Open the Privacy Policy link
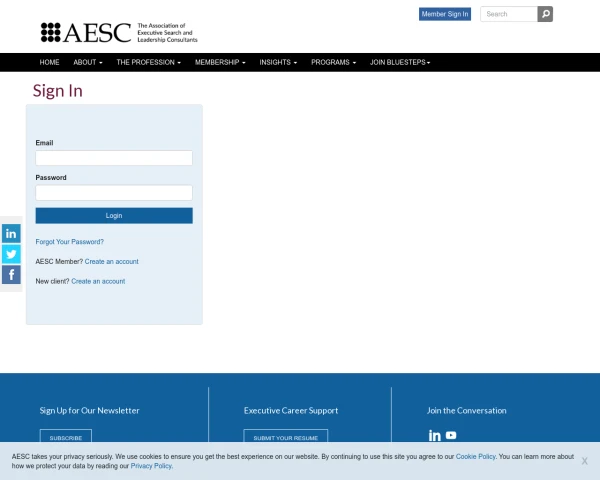Screen dimensions: 600x480 coord(151,466)
